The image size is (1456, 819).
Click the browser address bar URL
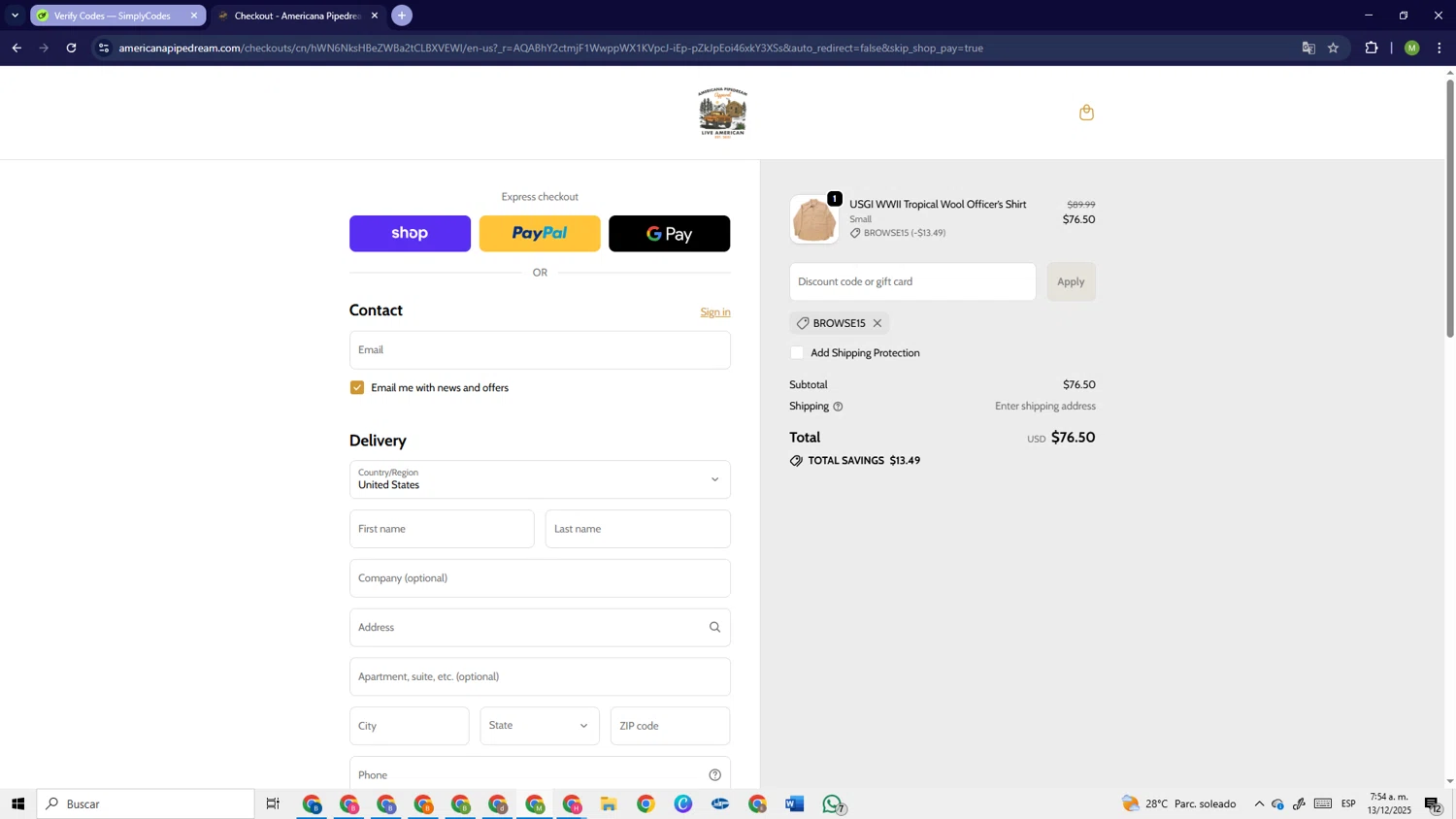click(x=550, y=48)
